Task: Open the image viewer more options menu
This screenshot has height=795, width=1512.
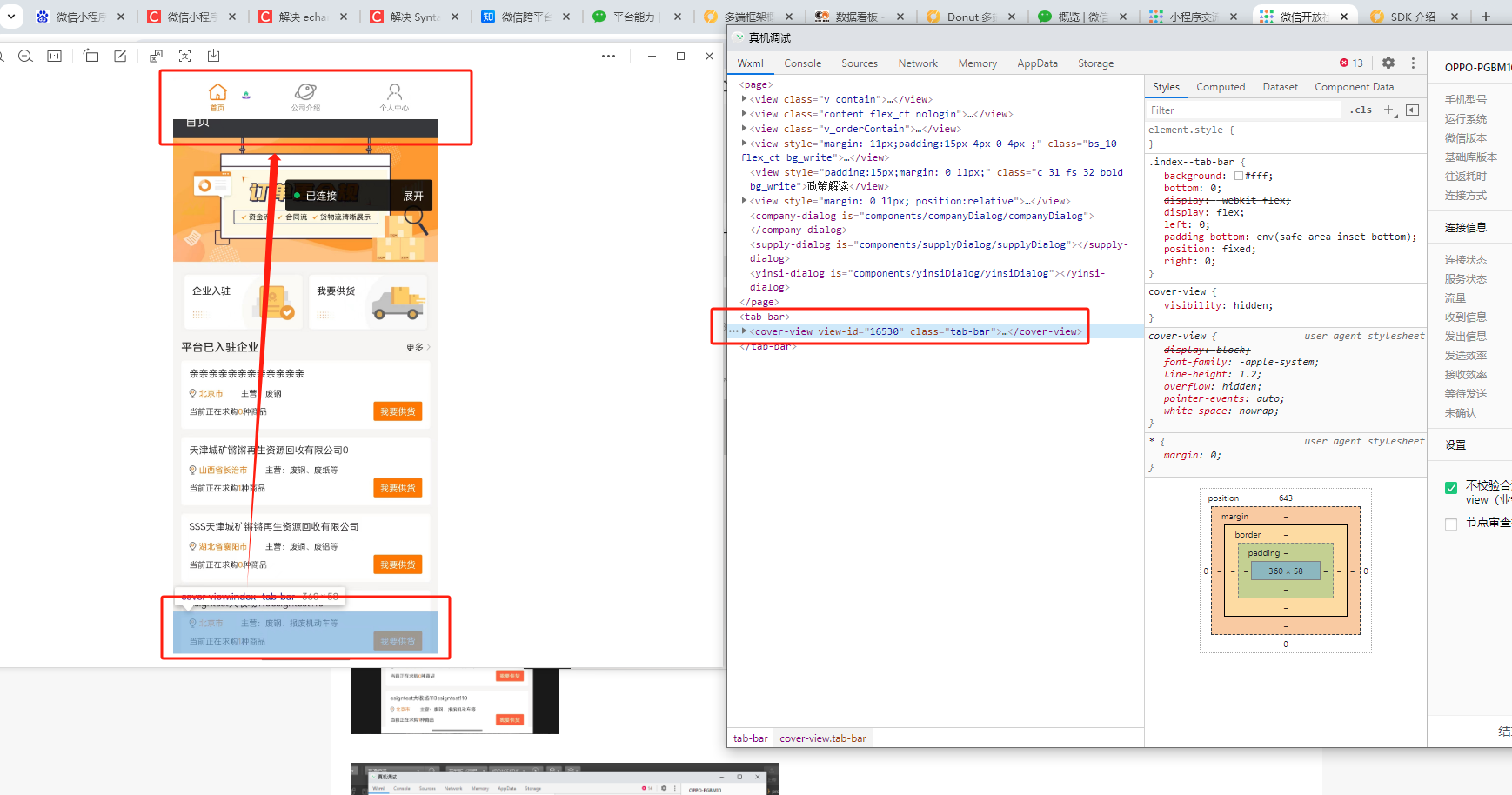Action: [x=608, y=57]
